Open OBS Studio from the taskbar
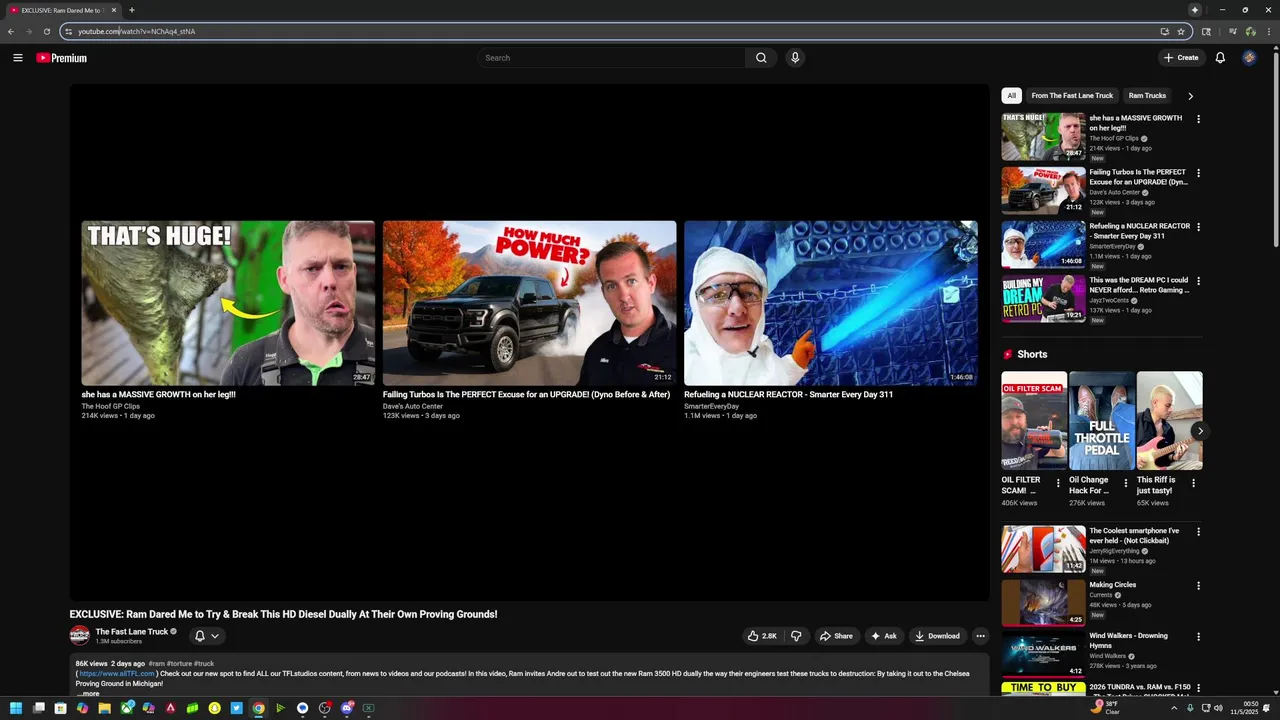This screenshot has width=1280, height=720. click(x=325, y=708)
